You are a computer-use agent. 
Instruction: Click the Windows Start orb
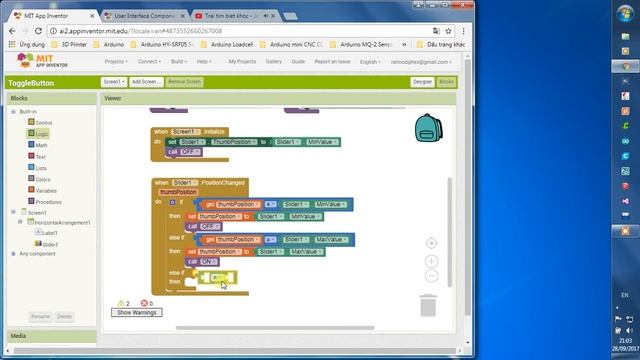tap(625, 13)
